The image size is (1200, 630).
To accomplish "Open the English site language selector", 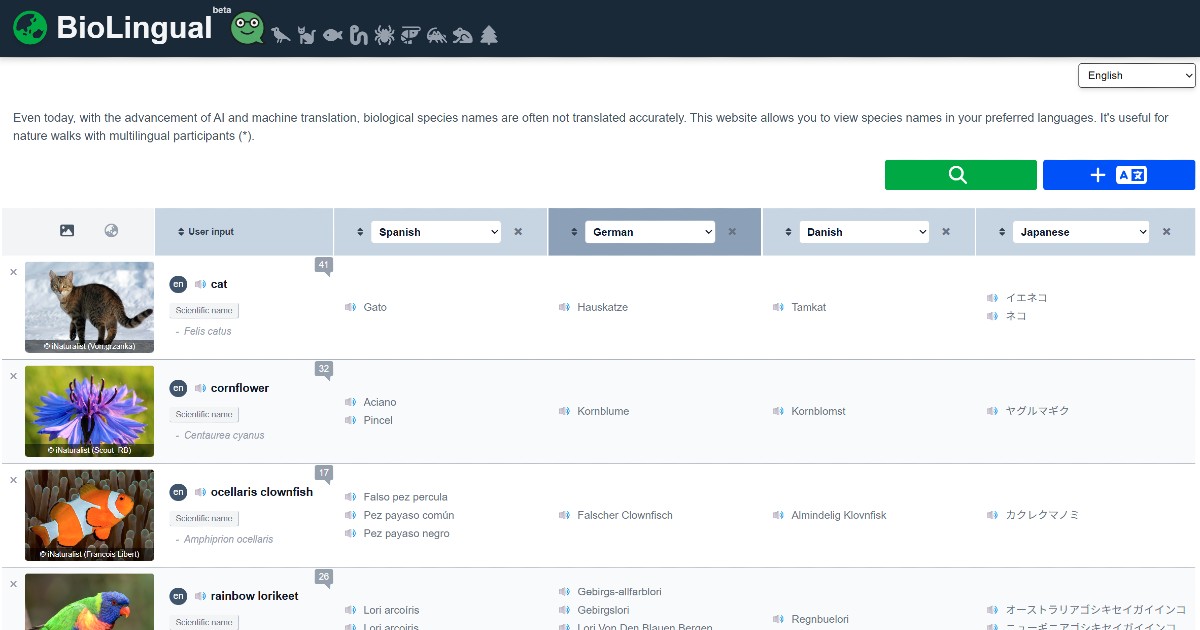I will pyautogui.click(x=1136, y=76).
